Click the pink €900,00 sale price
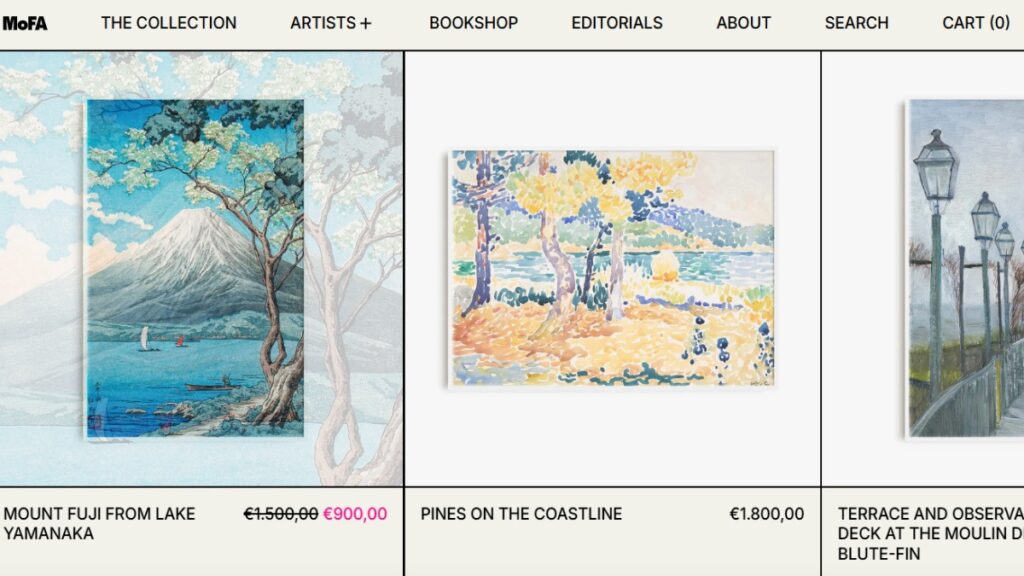 tap(355, 514)
